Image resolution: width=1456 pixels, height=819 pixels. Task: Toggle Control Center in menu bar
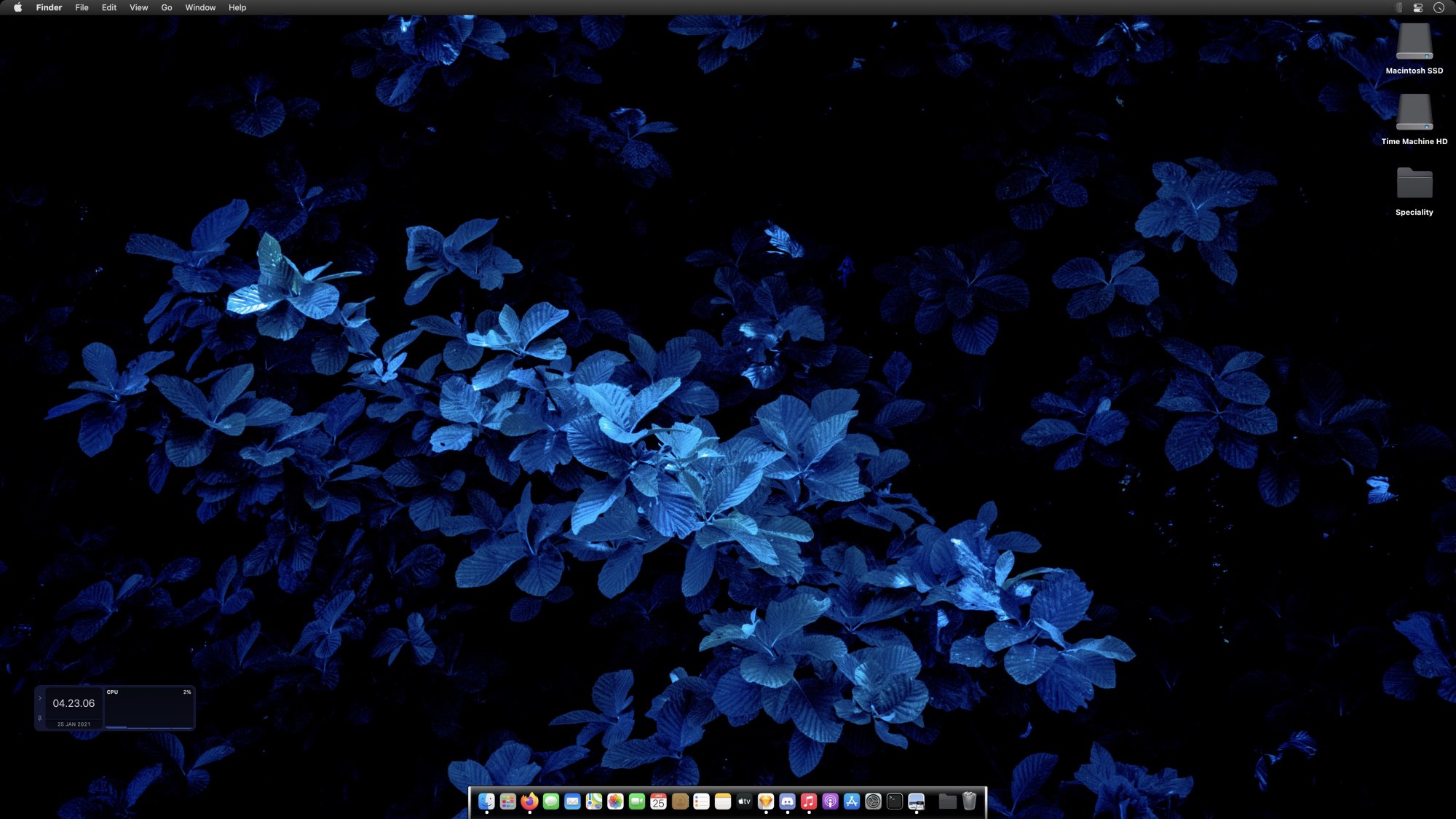pyautogui.click(x=1418, y=8)
